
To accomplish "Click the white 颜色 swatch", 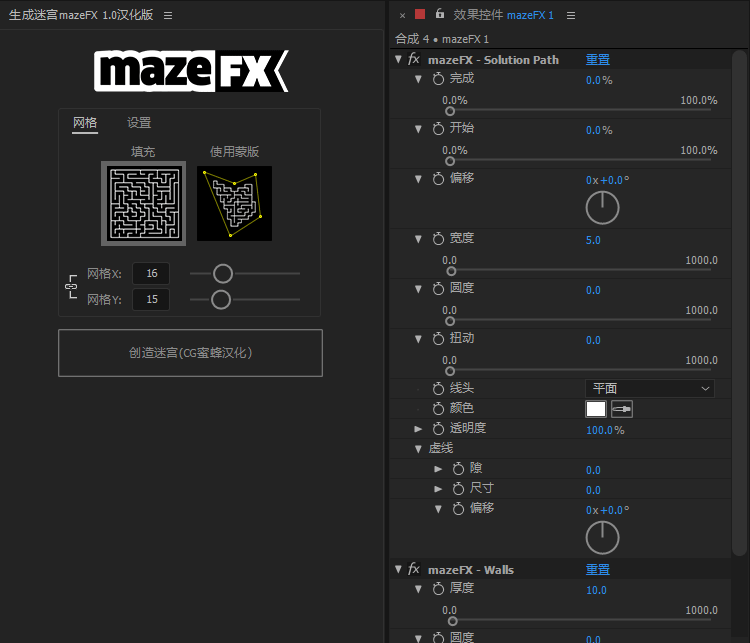I will pos(596,409).
